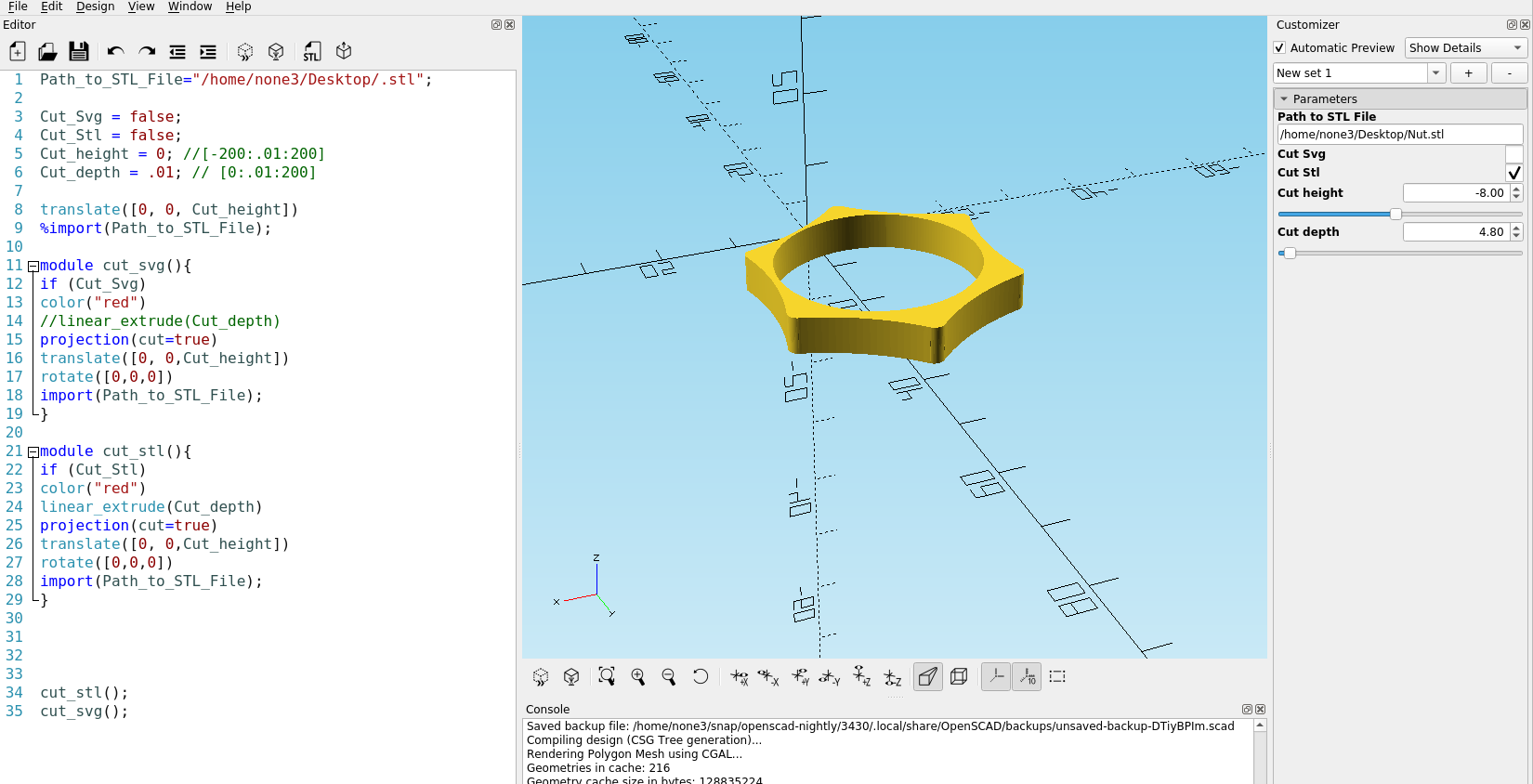The height and width of the screenshot is (784, 1533).
Task: Increase the Cut height spinner value
Action: pos(1516,189)
